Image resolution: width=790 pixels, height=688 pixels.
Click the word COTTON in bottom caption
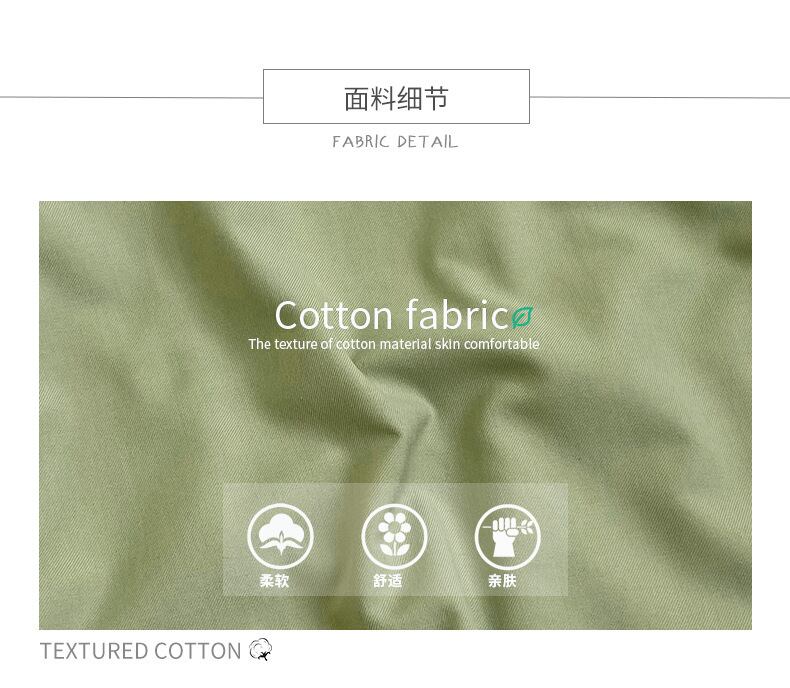pos(198,651)
